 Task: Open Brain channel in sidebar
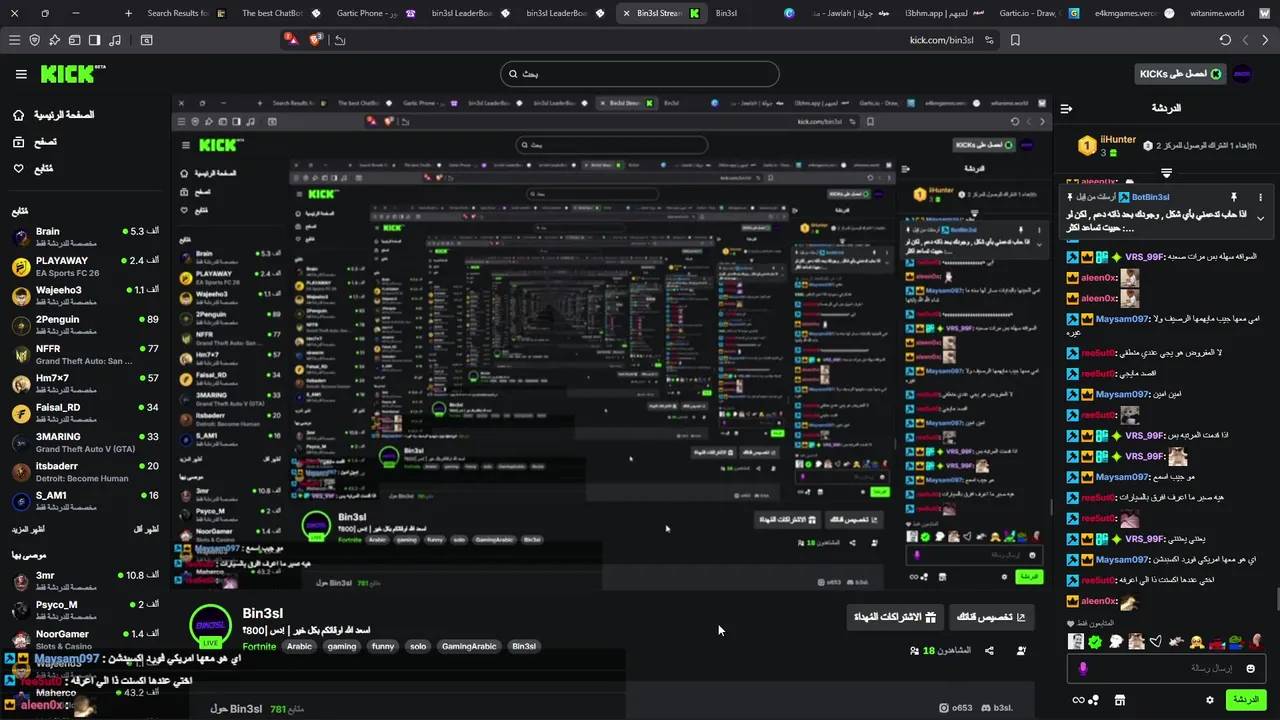pos(85,237)
